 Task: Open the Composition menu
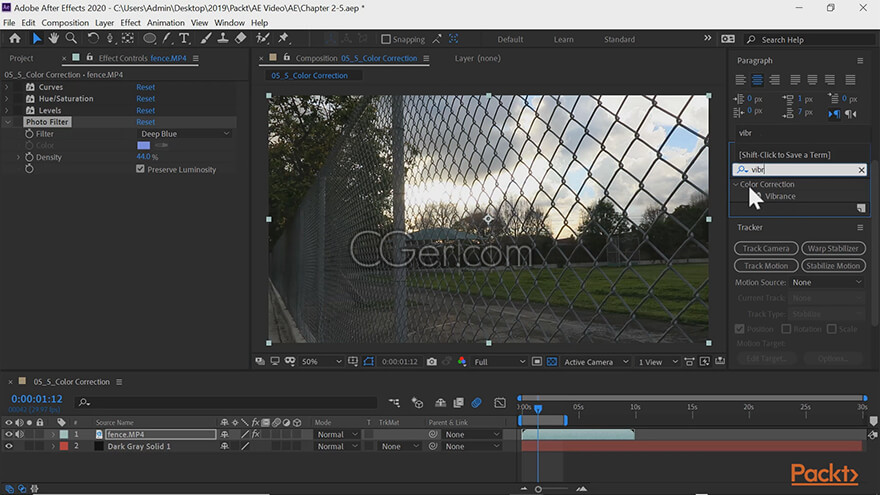point(65,23)
